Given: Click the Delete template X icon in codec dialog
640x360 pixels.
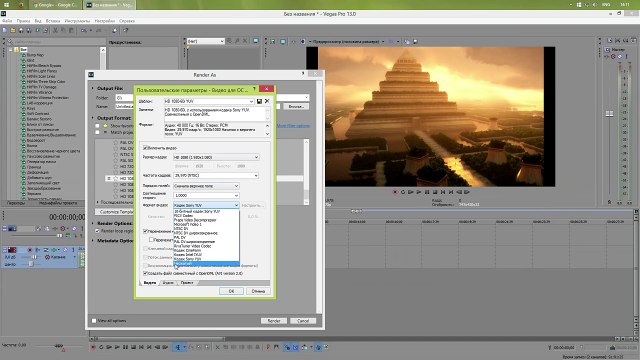Looking at the screenshot, I should 267,101.
